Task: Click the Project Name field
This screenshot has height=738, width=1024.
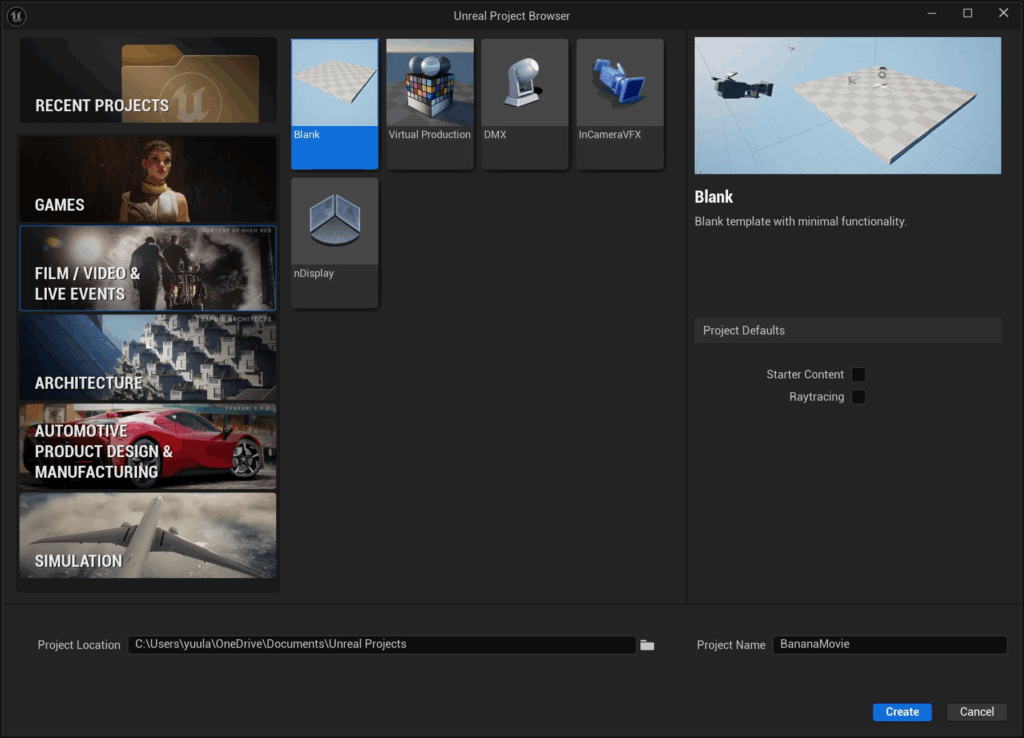Action: [x=889, y=645]
